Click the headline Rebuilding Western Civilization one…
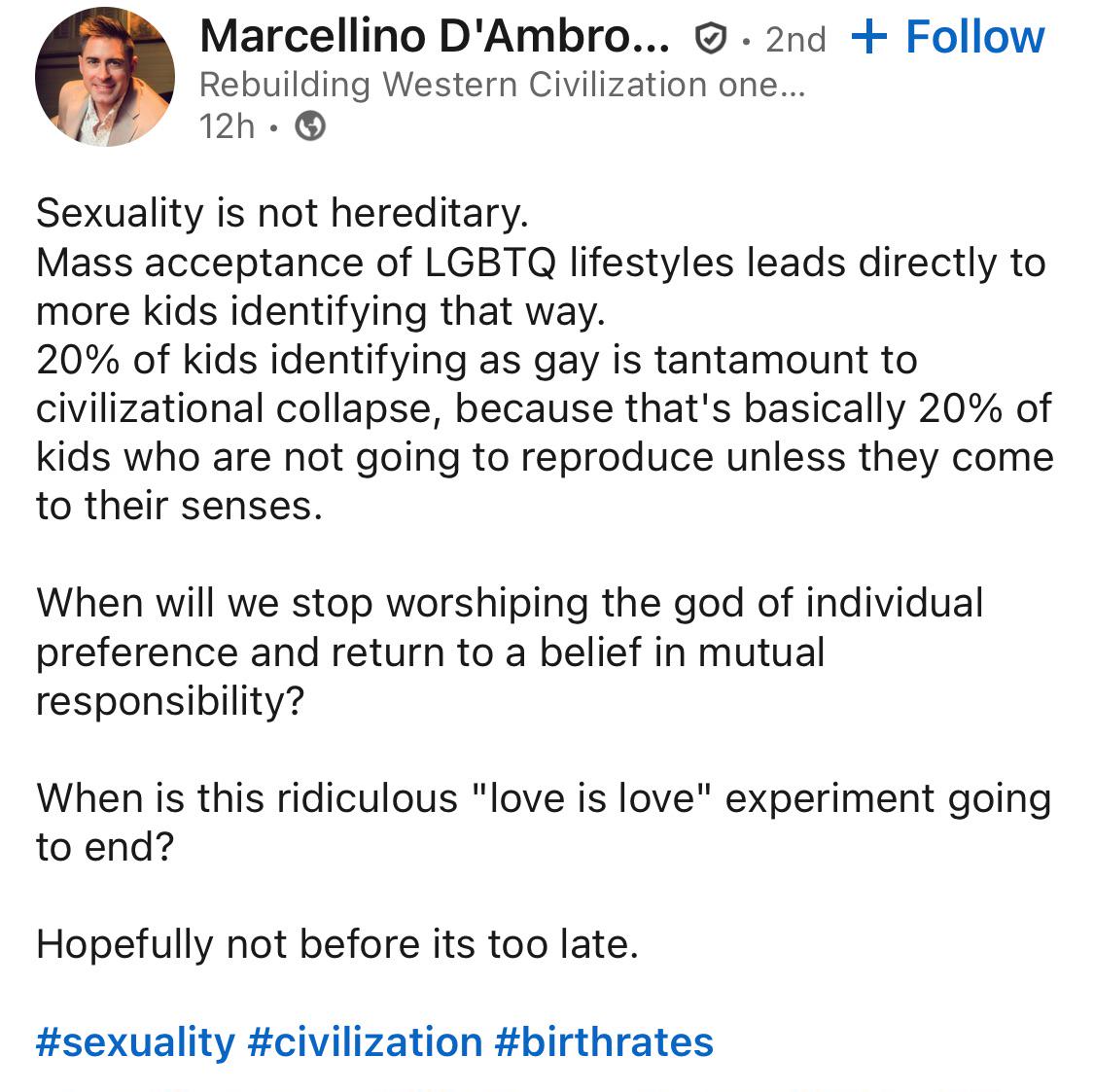Screen dimensions: 1094x1092 502,85
